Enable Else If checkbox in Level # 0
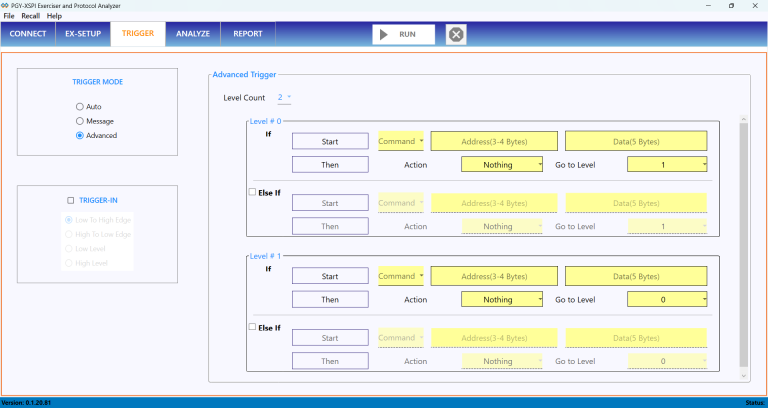The height and width of the screenshot is (408, 768). [252, 192]
